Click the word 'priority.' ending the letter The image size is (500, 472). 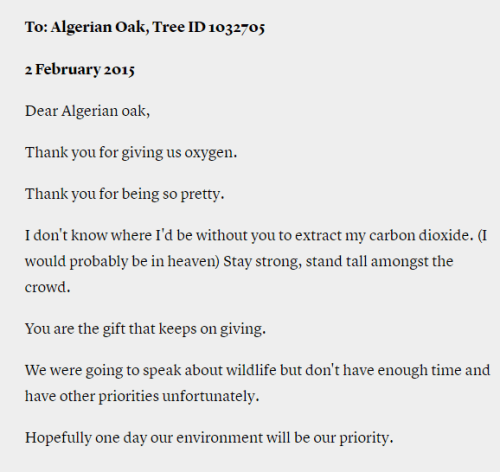click(x=366, y=439)
